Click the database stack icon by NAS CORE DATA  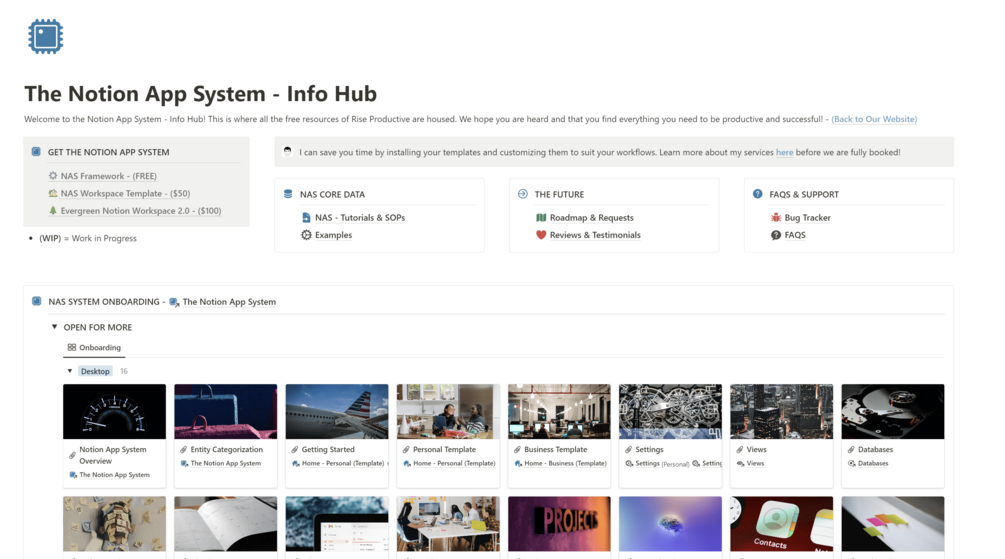288,194
